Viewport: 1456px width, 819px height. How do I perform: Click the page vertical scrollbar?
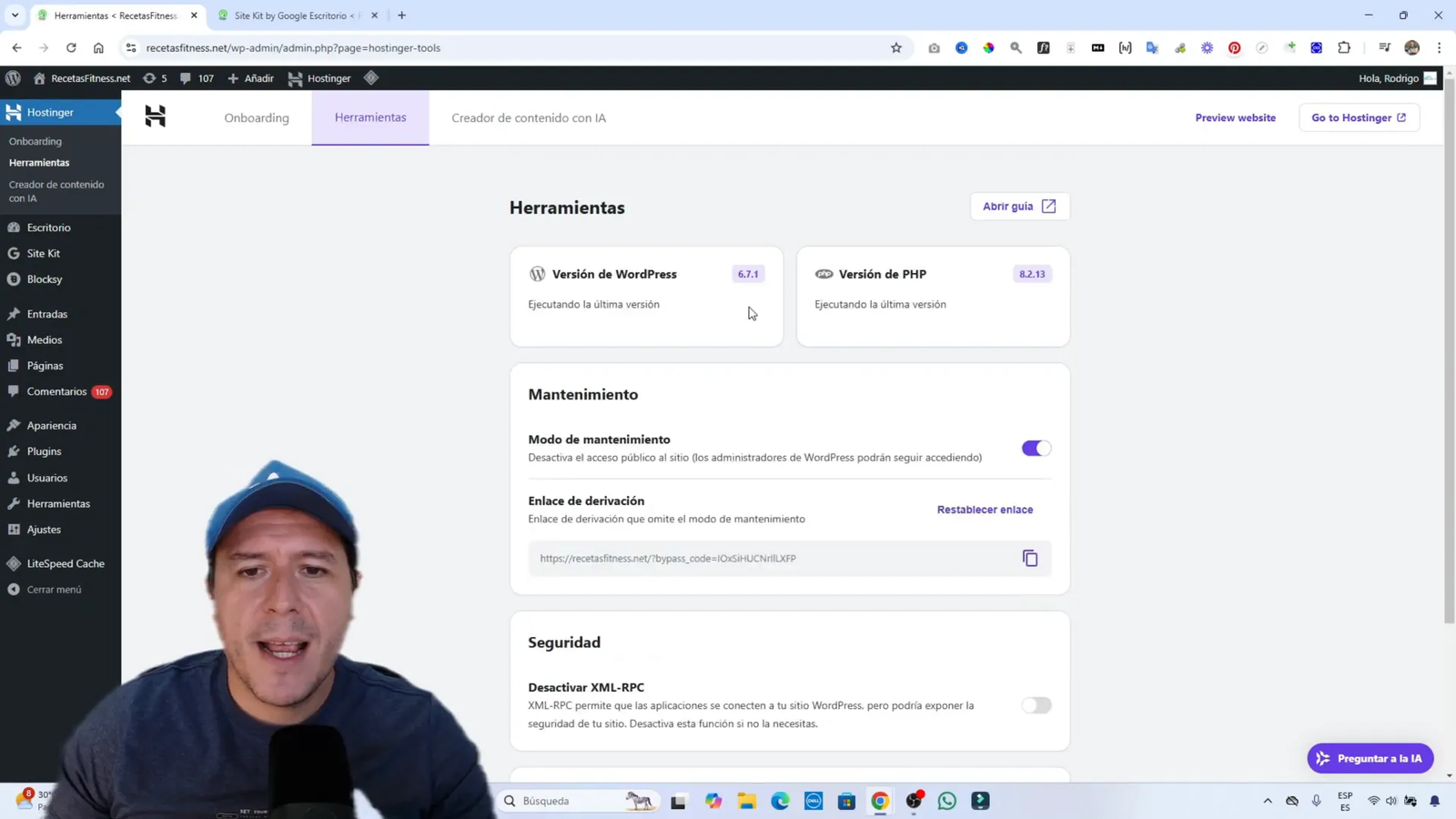[x=1450, y=364]
